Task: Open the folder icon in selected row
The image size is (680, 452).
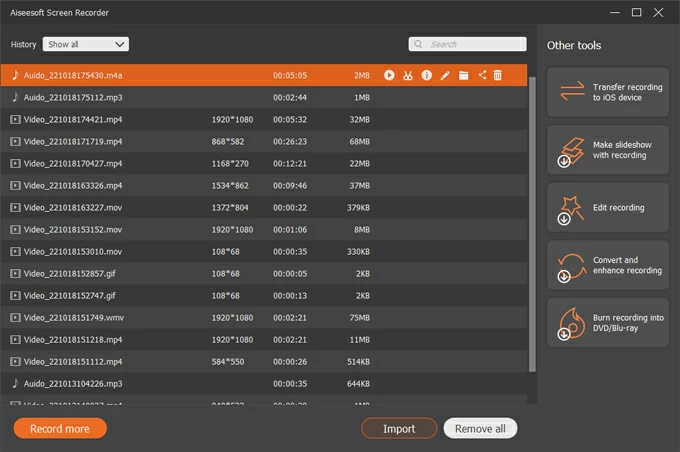Action: (x=464, y=75)
